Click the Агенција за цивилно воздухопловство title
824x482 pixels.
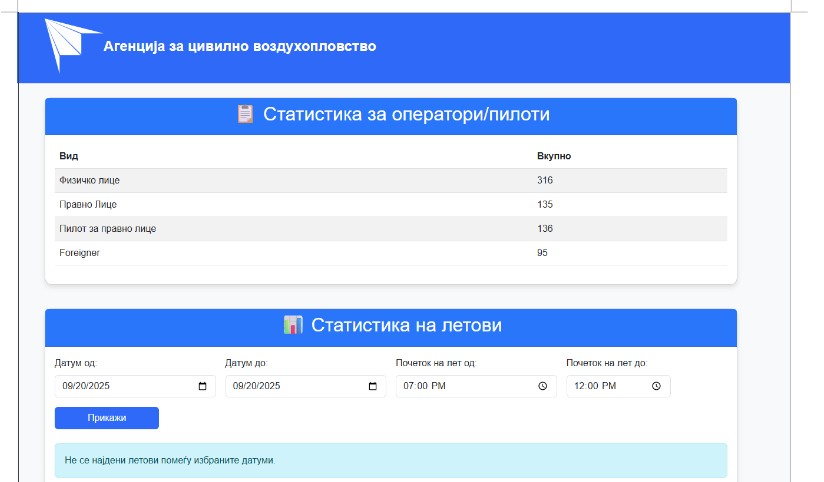coord(240,46)
